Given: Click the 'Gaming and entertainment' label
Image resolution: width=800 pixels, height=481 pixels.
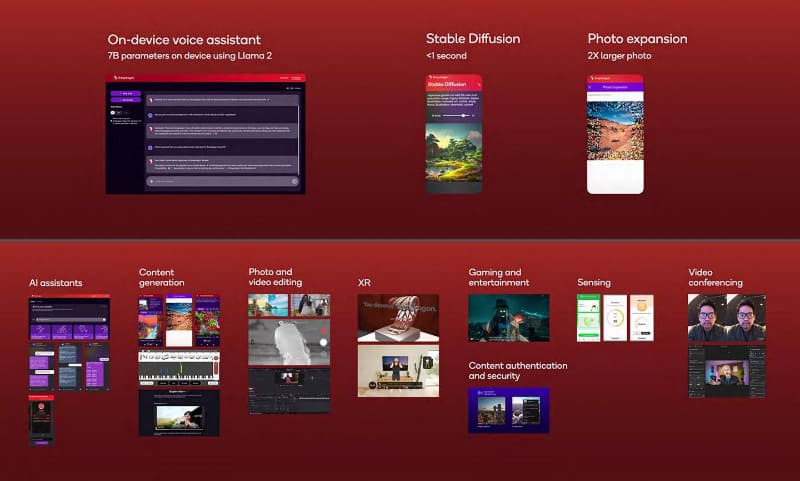Looking at the screenshot, I should (x=499, y=277).
